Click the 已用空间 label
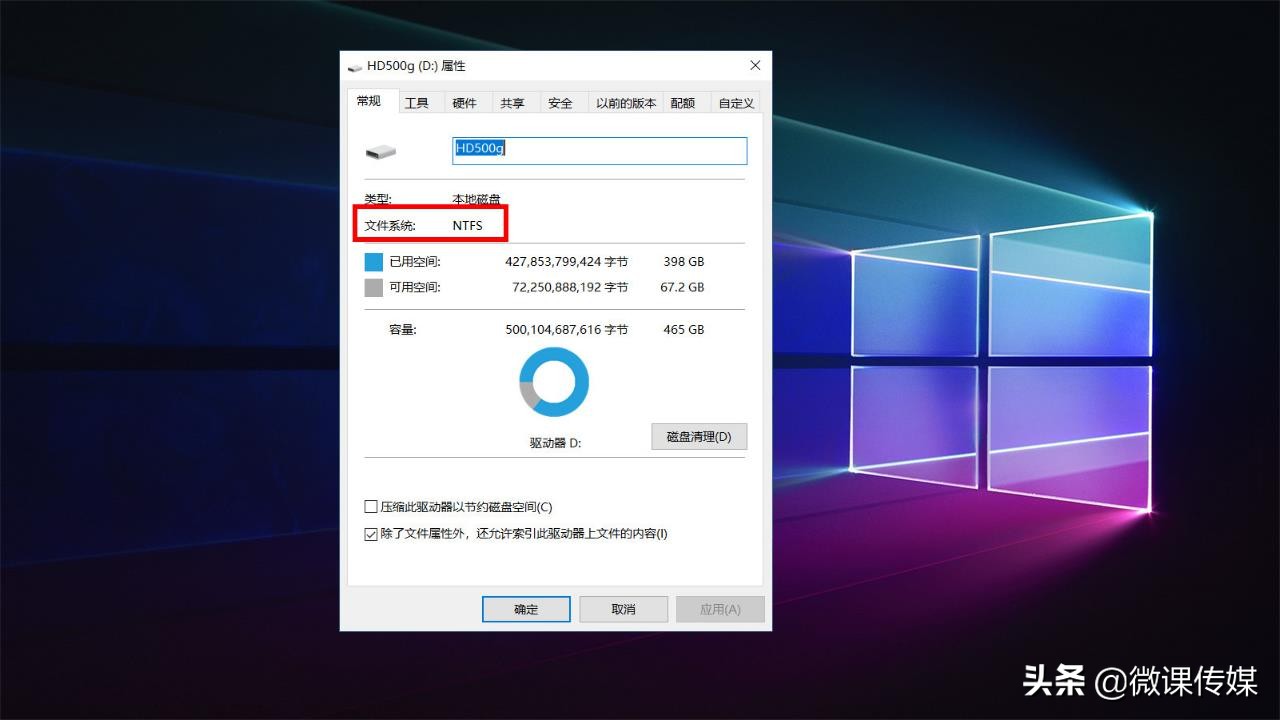The height and width of the screenshot is (720, 1280). pyautogui.click(x=415, y=262)
